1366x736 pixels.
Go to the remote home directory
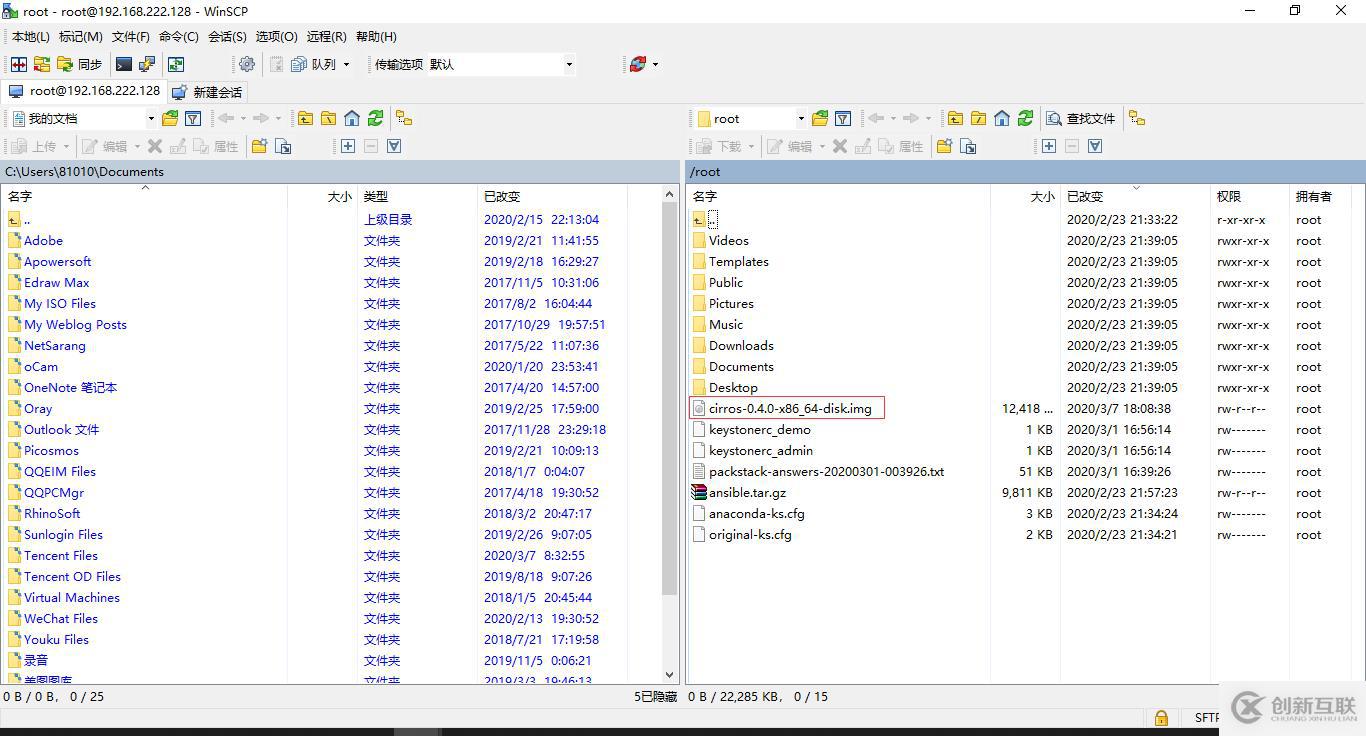click(x=1001, y=118)
